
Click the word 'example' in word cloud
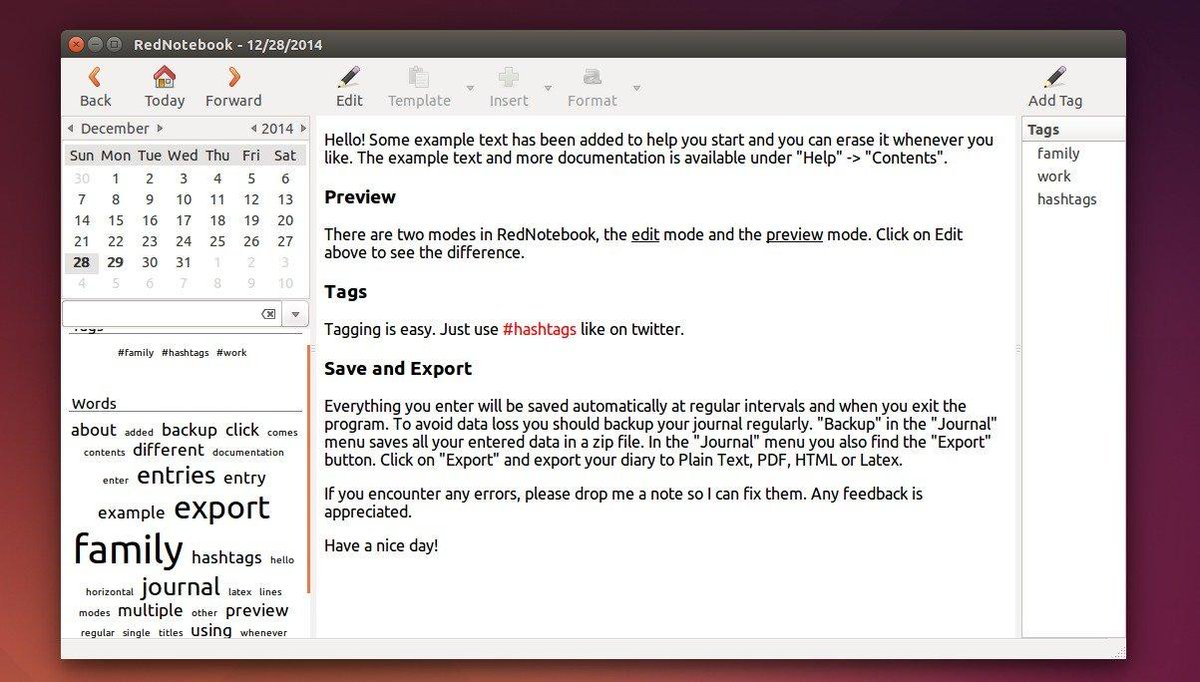coord(131,513)
